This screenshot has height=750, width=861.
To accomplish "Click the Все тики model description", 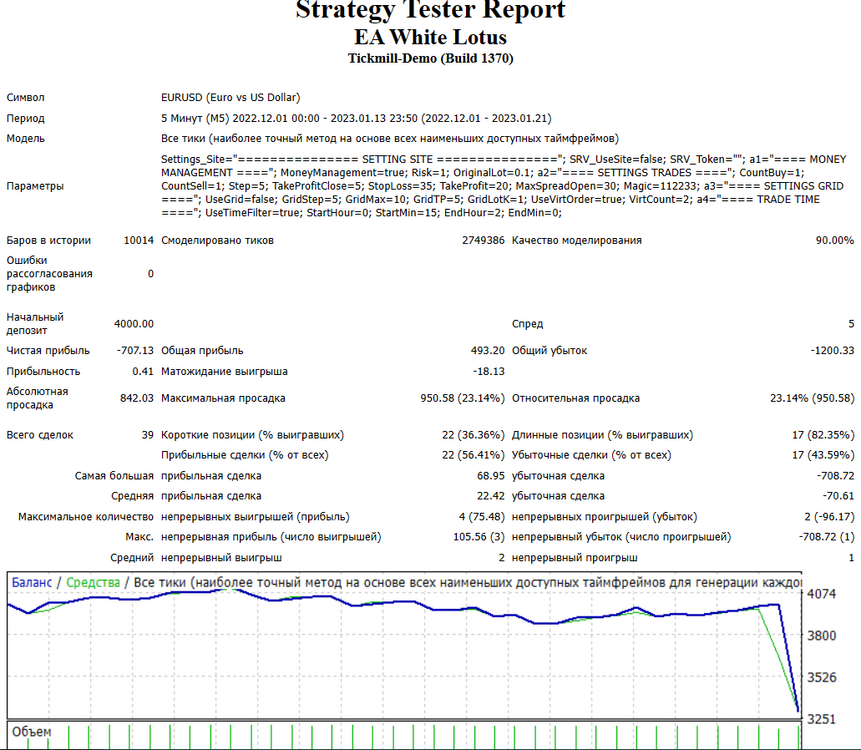I will pyautogui.click(x=390, y=138).
